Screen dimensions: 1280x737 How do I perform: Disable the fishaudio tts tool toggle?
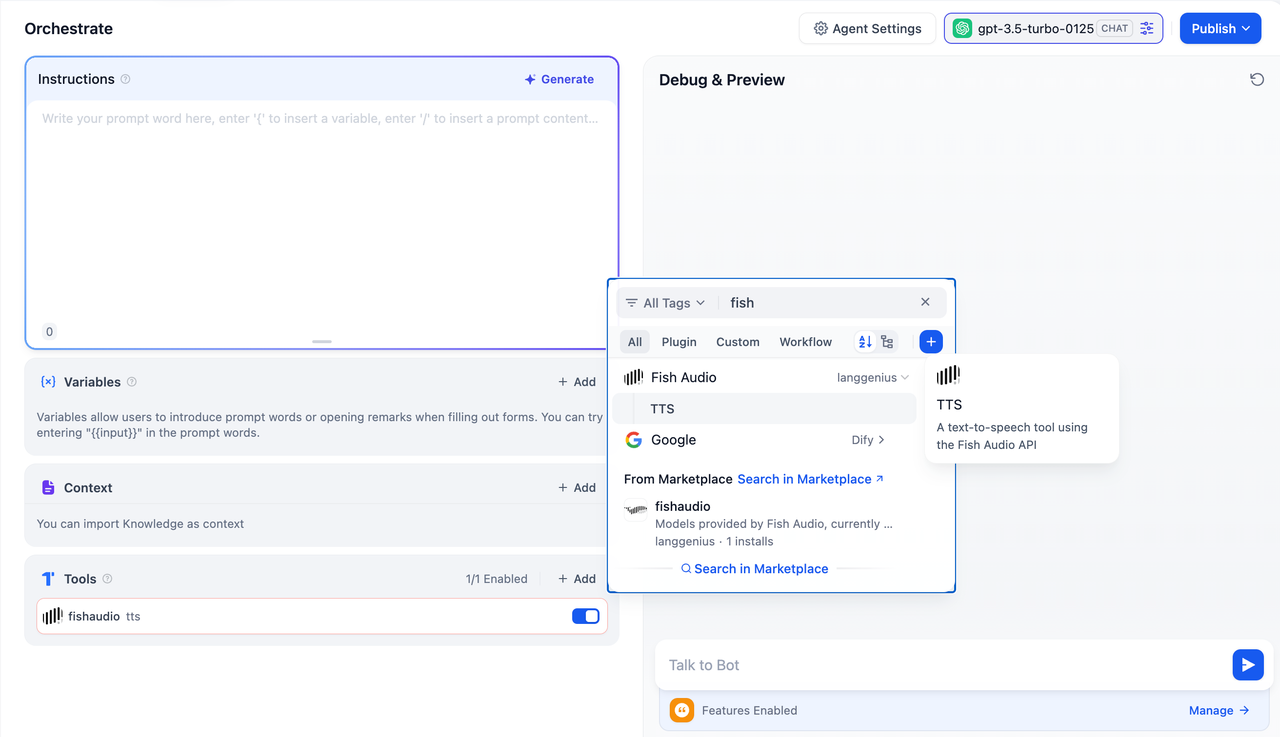[585, 616]
